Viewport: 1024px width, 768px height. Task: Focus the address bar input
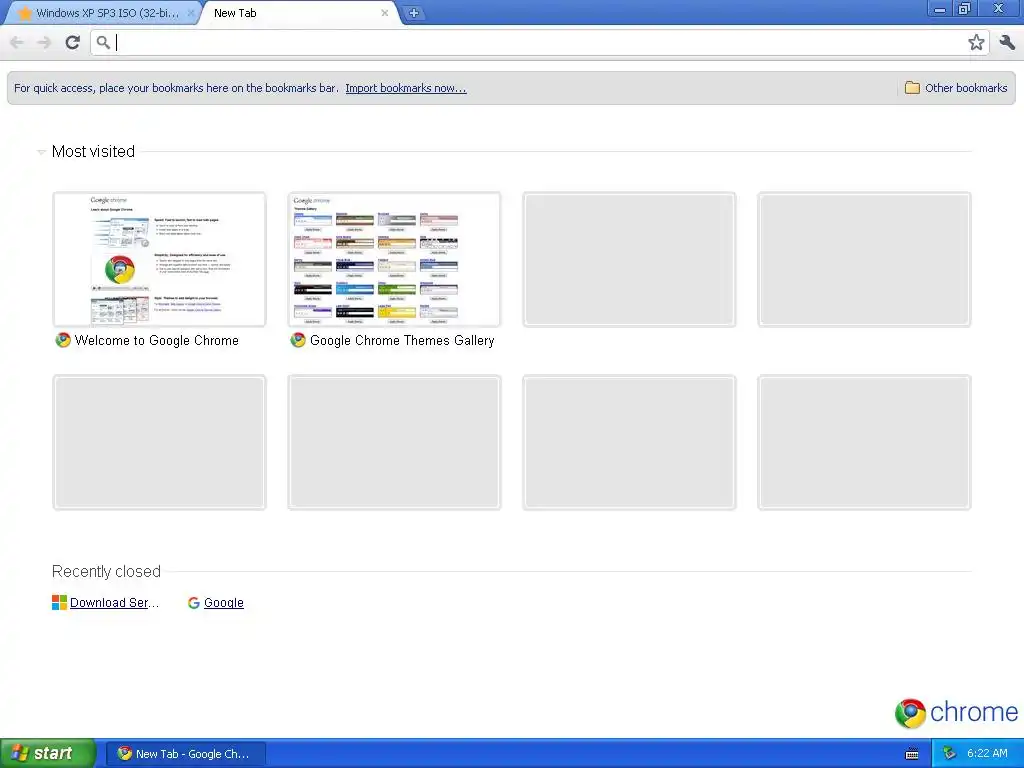point(539,42)
